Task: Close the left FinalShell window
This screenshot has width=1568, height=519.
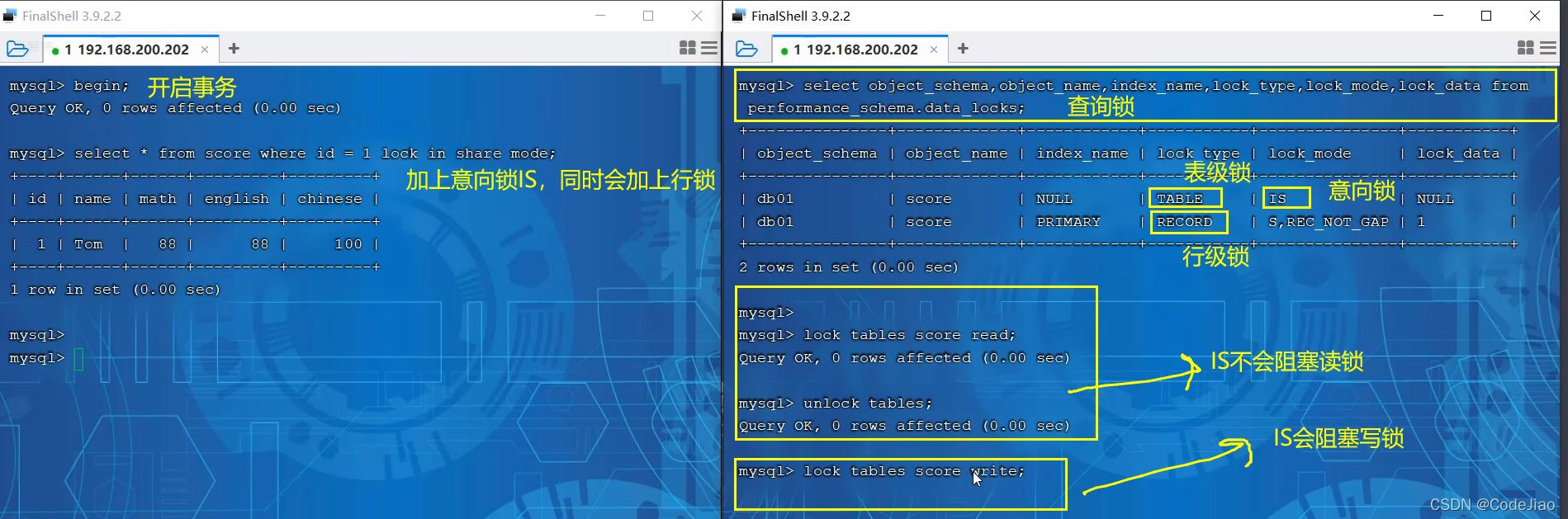Action: (697, 16)
